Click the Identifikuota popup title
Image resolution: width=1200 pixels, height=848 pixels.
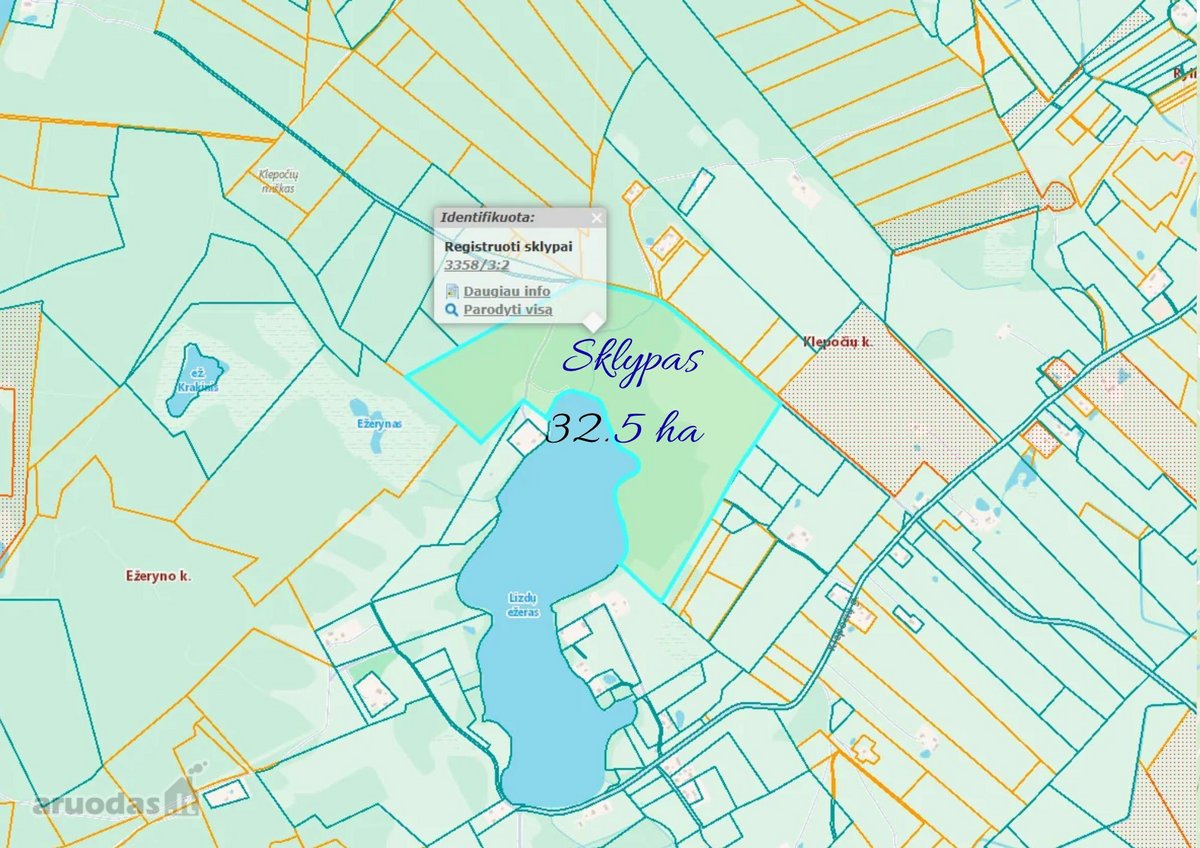487,216
